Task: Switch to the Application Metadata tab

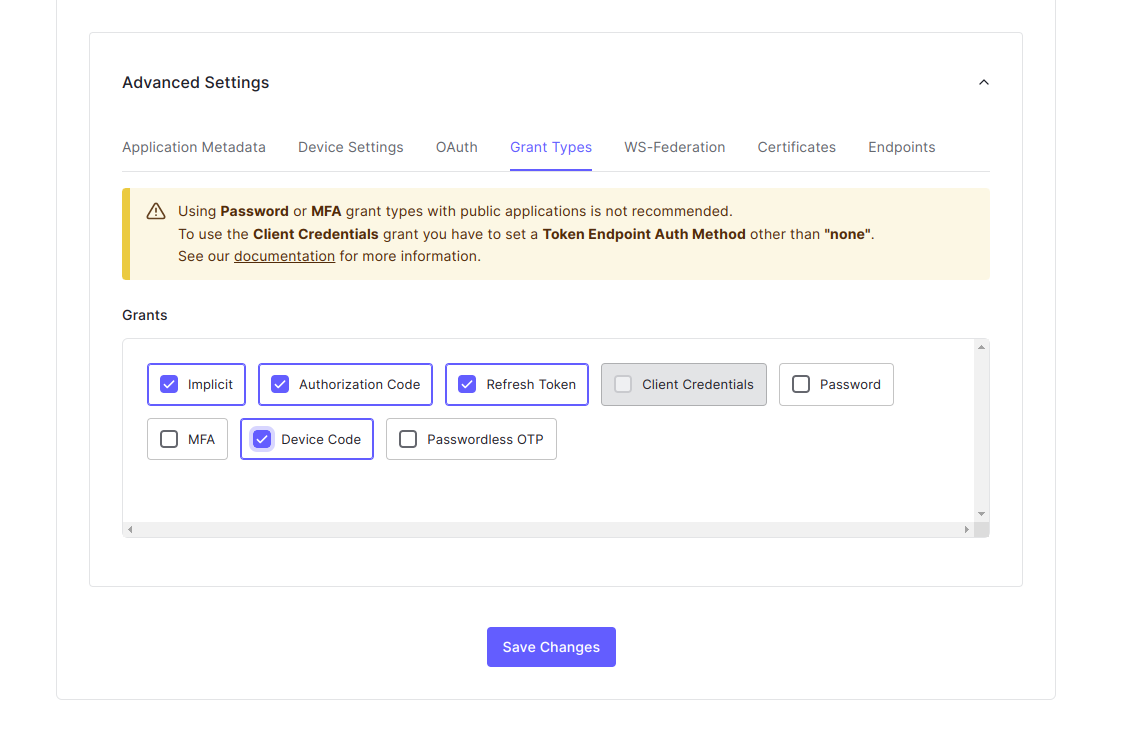Action: (x=194, y=147)
